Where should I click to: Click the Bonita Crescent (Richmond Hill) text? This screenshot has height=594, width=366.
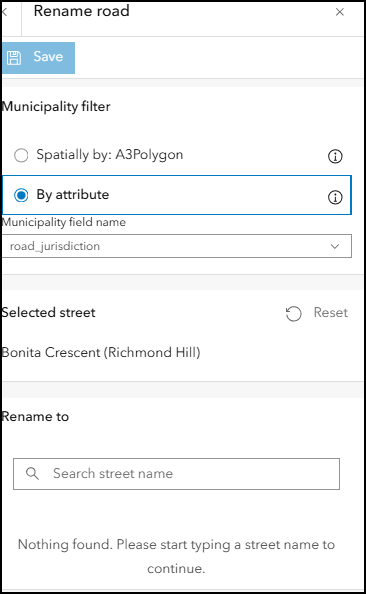tap(101, 352)
